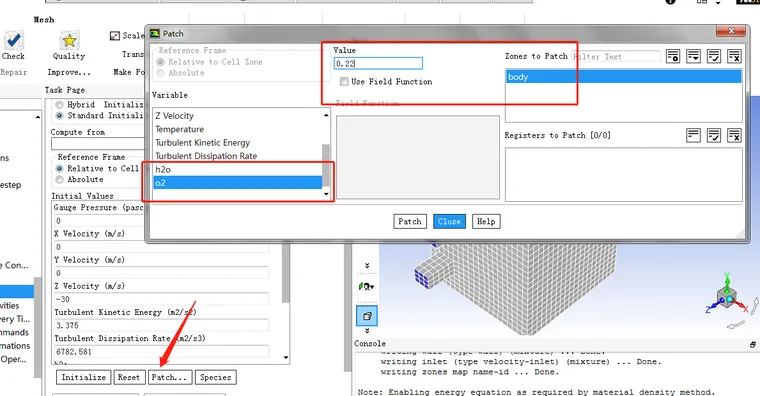Select o2 in Variable list
This screenshot has width=760, height=396.
coord(238,183)
